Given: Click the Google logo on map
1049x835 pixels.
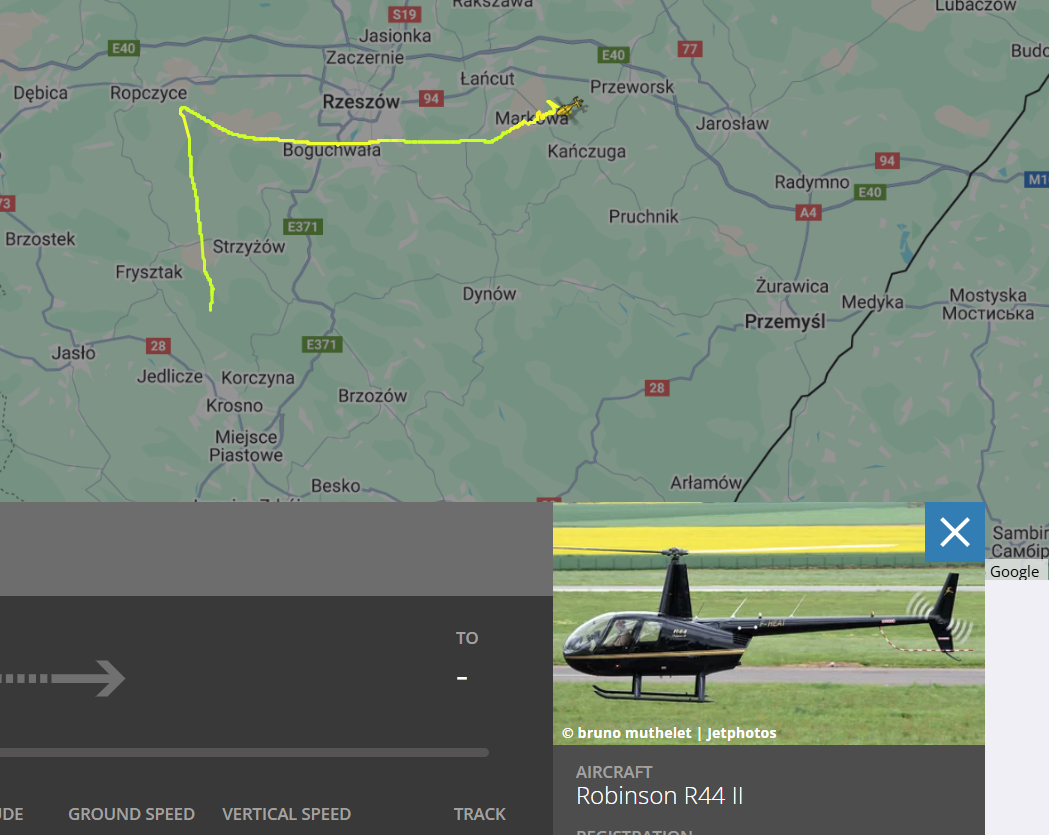Looking at the screenshot, I should click(1014, 571).
